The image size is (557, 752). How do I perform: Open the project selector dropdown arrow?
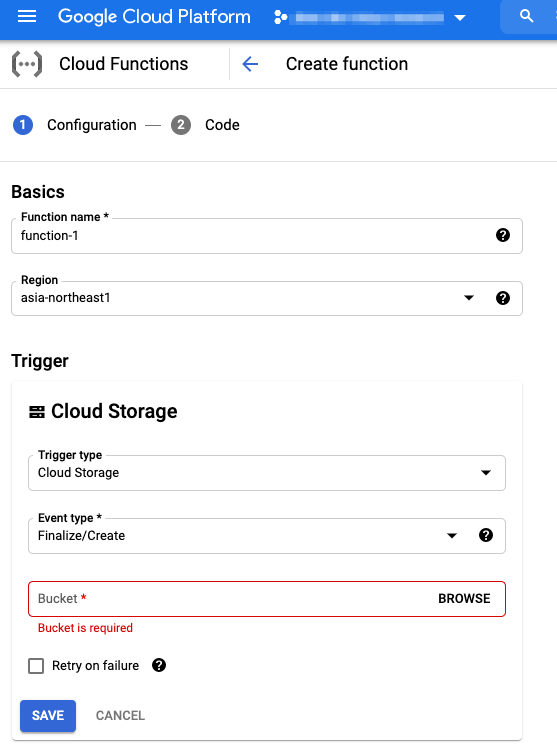pos(460,18)
